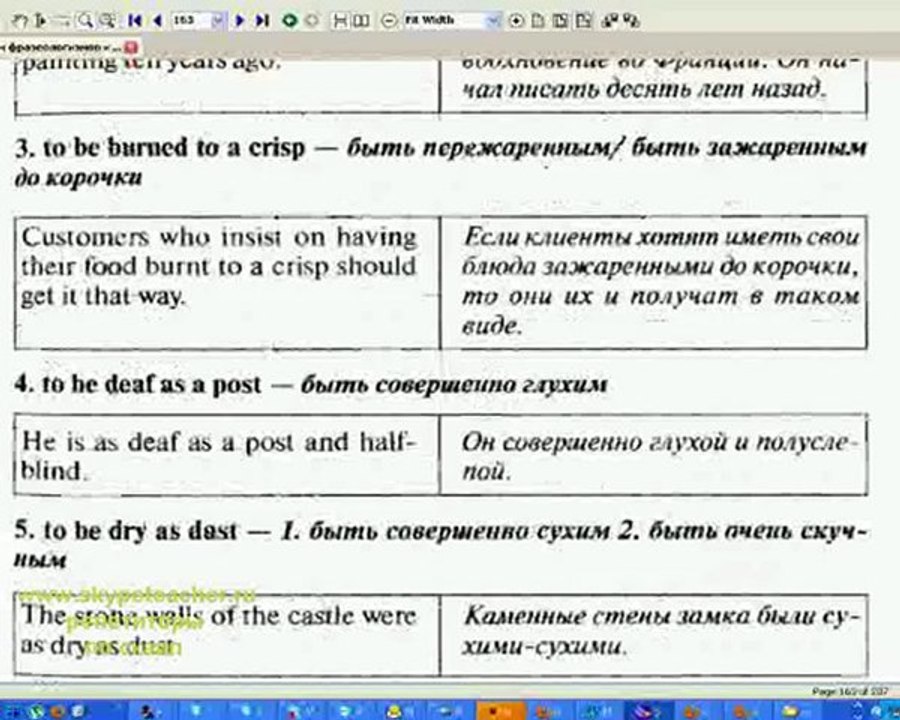900x720 pixels.
Task: Select the open document tab
Action: 63,47
